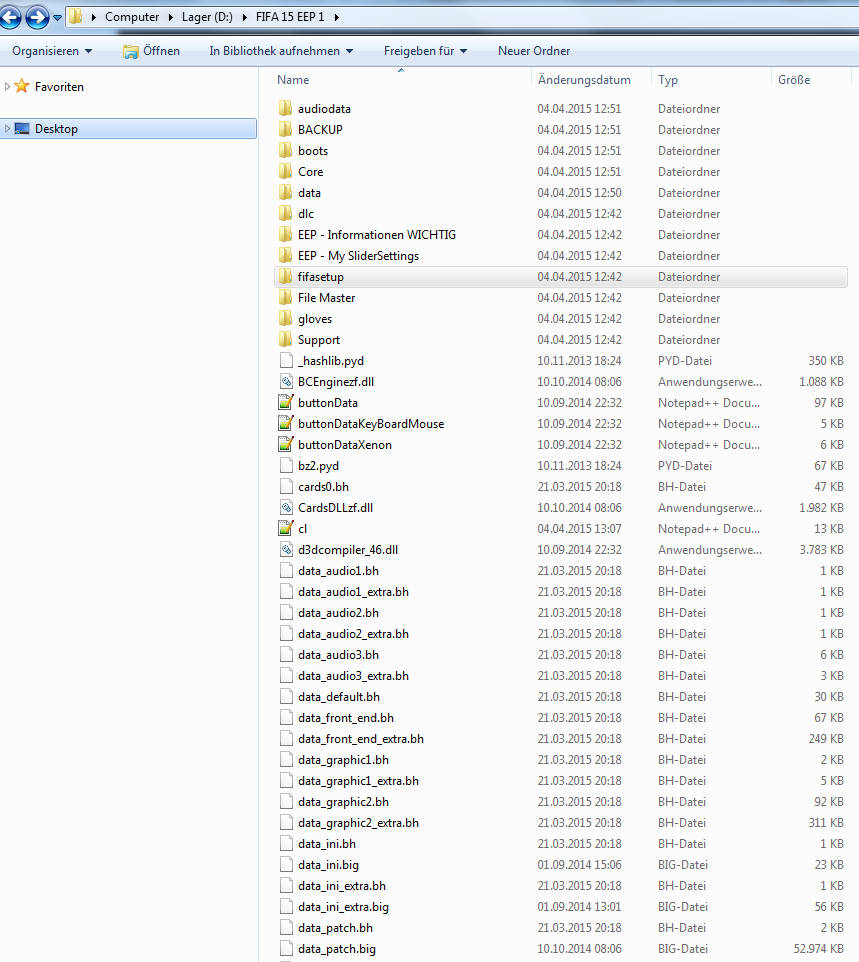The image size is (859, 962).
Task: Click 04.04.2015 13:07 date of cl
Action: pos(579,528)
